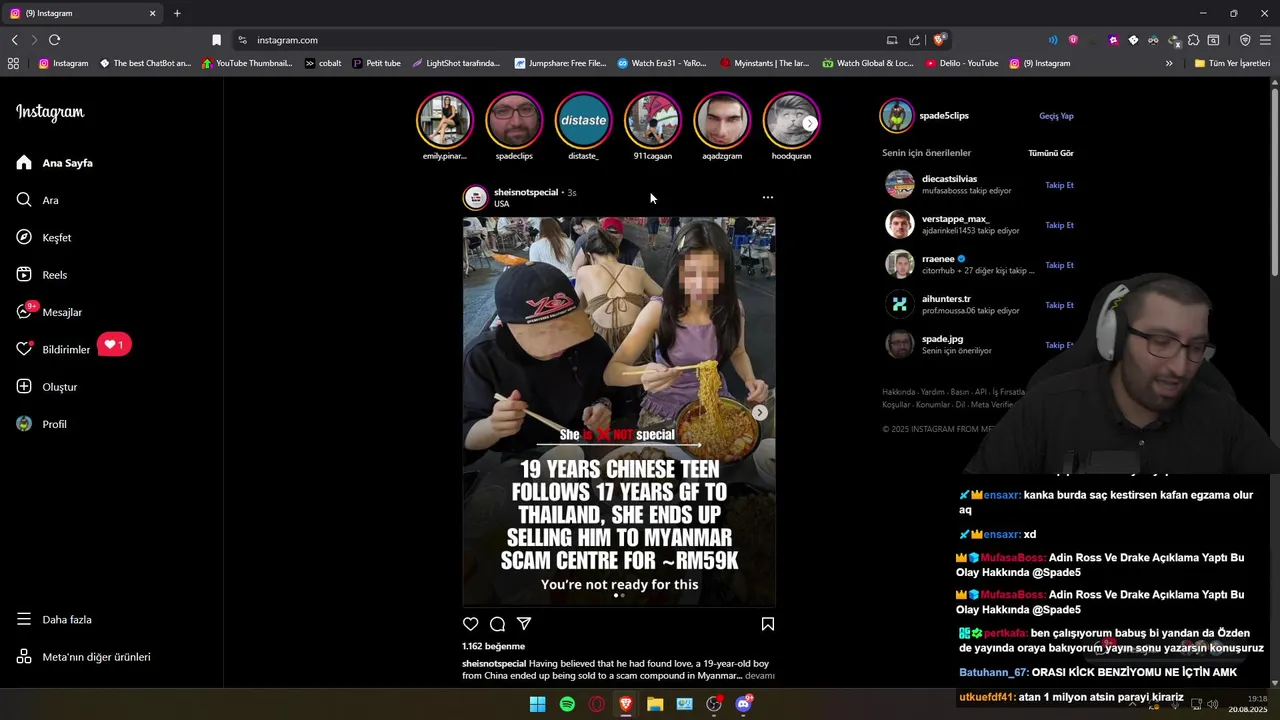Open Meta'nın diğer ürünleri
Viewport: 1280px width, 720px height.
pyautogui.click(x=83, y=657)
